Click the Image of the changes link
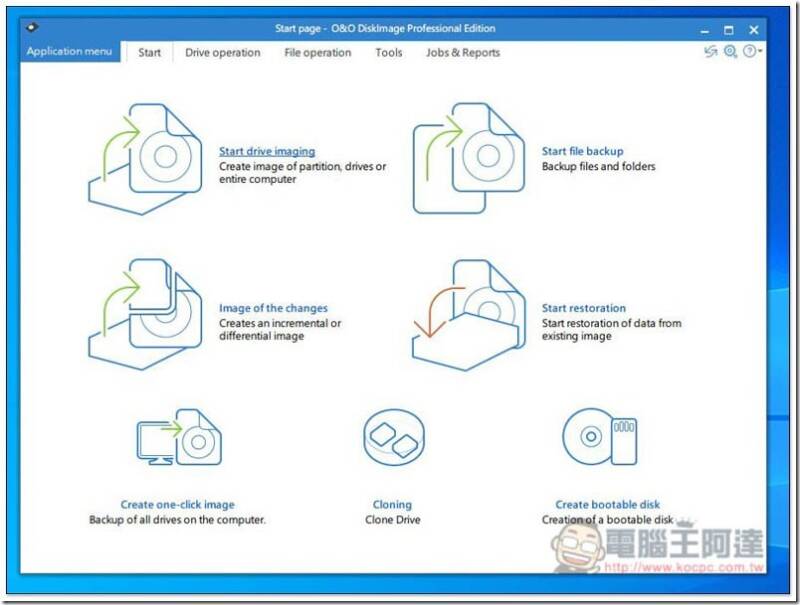The image size is (800, 605). click(273, 308)
